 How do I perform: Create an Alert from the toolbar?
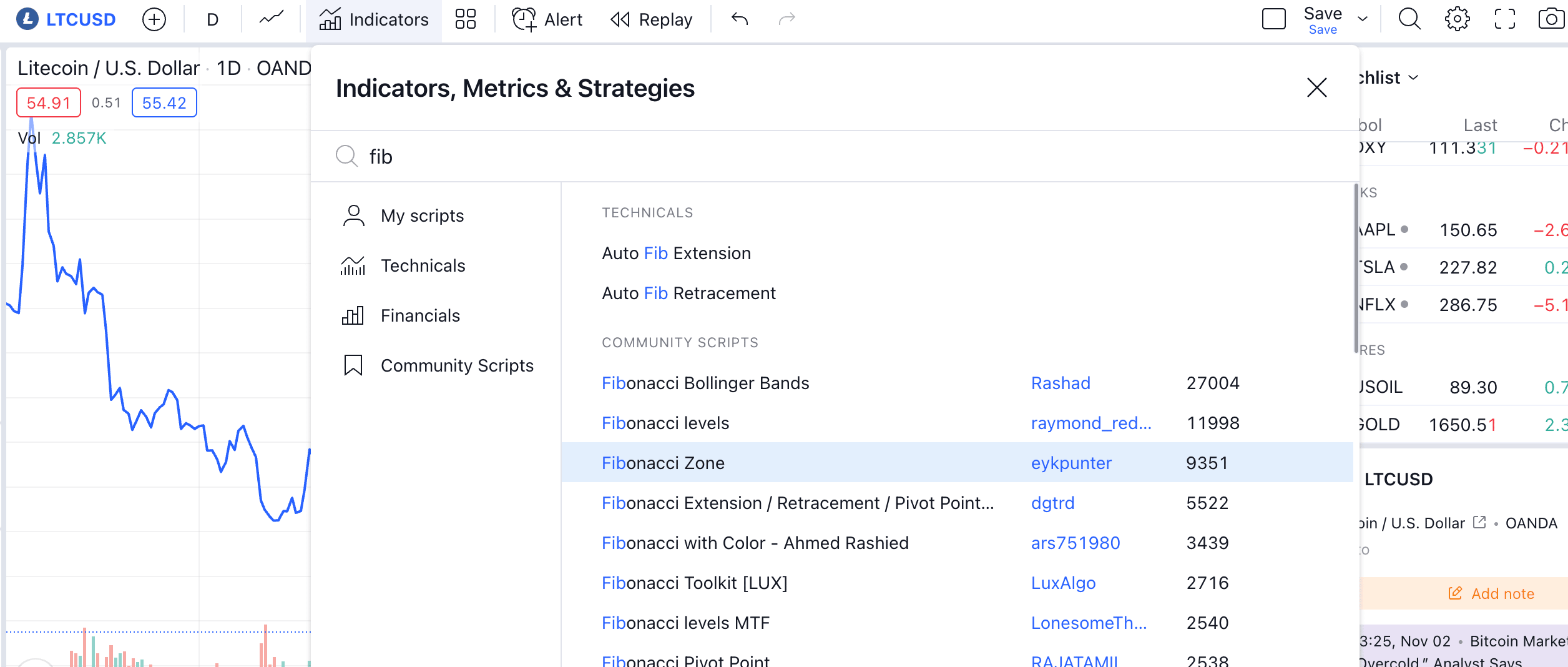pos(547,19)
